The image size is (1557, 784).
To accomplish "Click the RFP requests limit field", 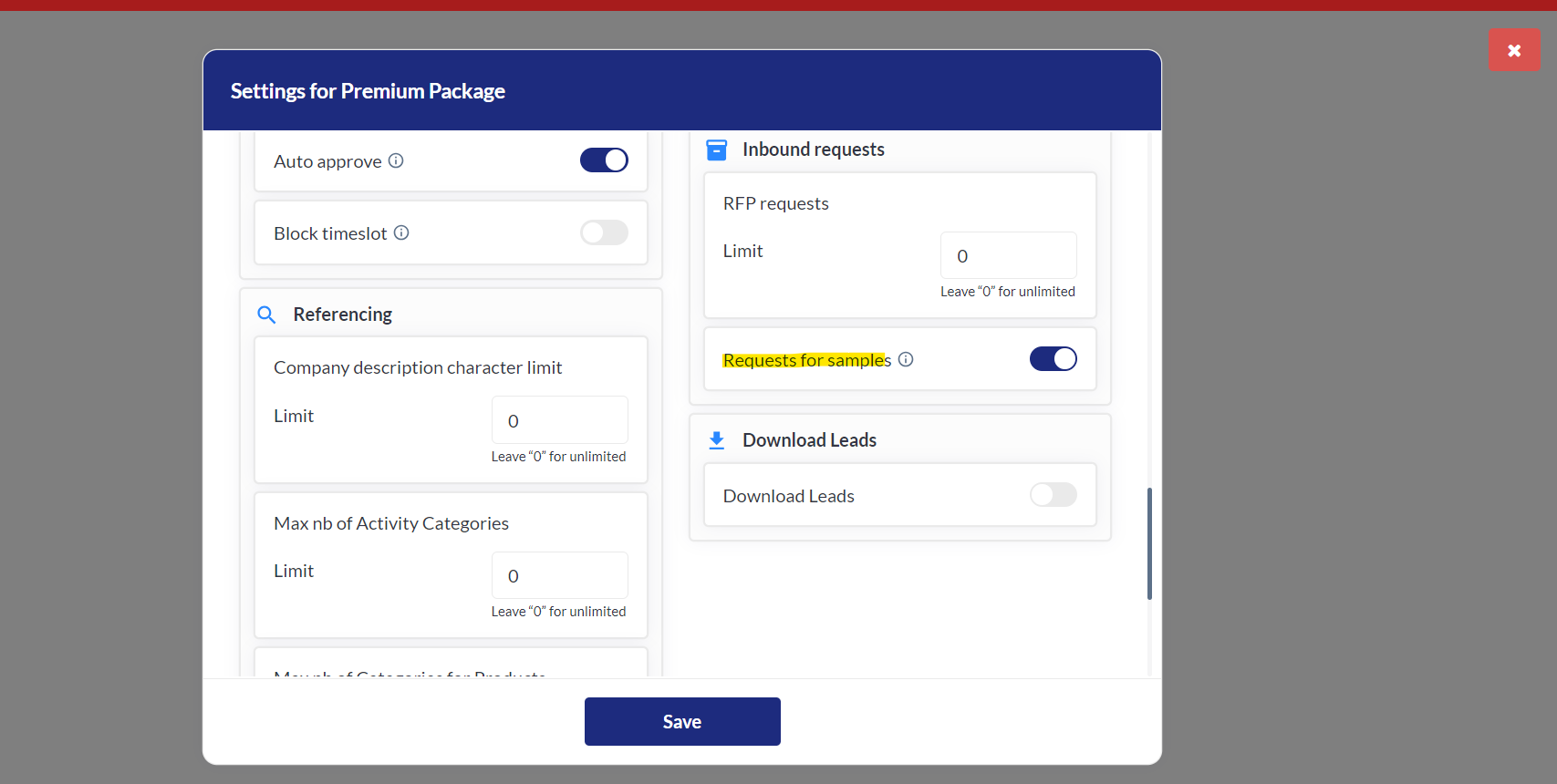I will pos(1008,256).
